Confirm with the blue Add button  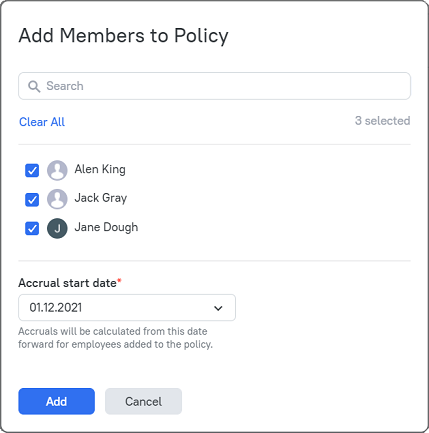click(x=56, y=401)
